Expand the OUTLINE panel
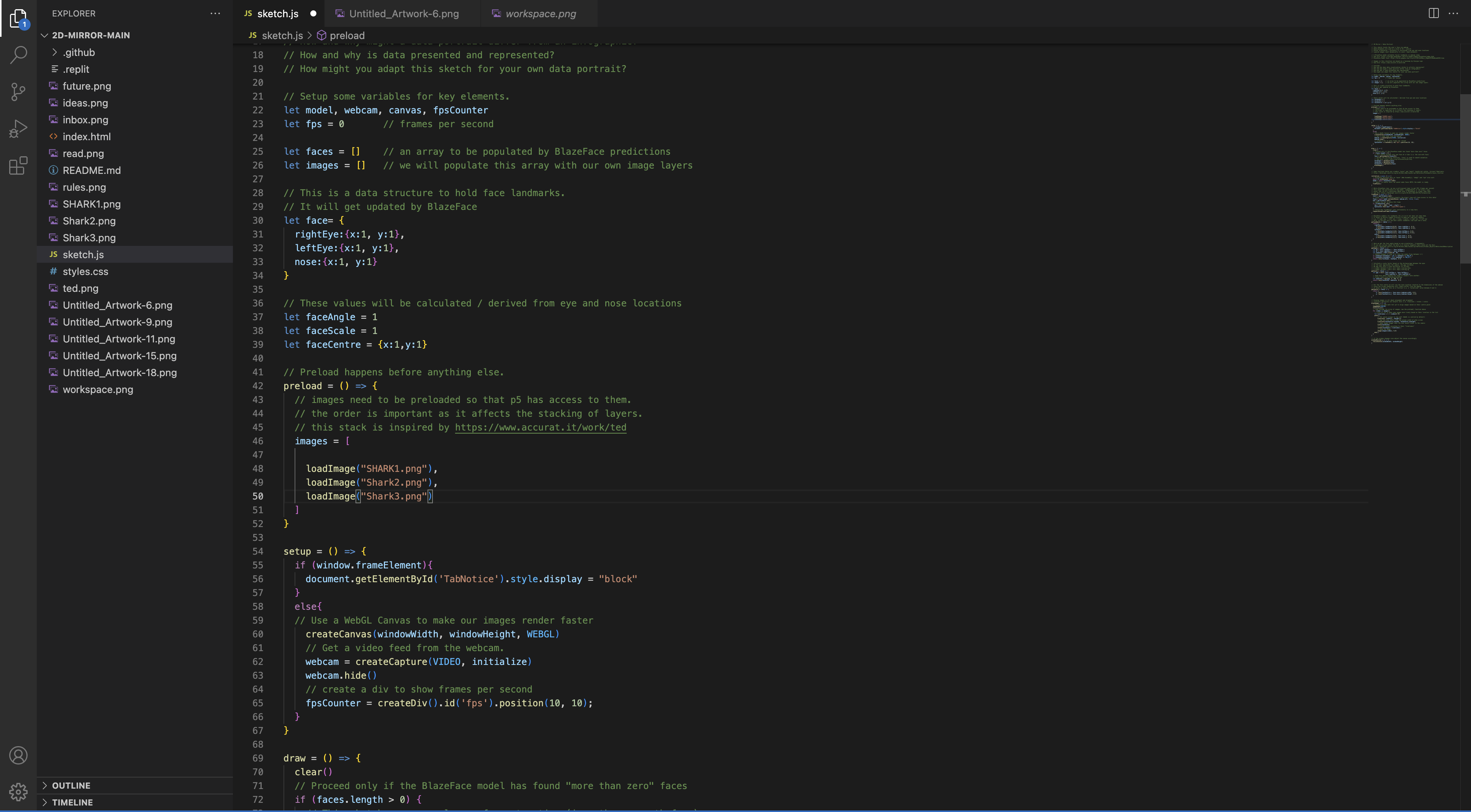The image size is (1471, 812). click(71, 786)
